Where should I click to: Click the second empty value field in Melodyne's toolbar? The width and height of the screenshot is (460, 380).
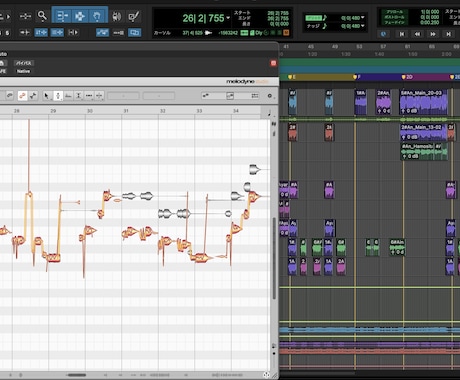pos(159,96)
